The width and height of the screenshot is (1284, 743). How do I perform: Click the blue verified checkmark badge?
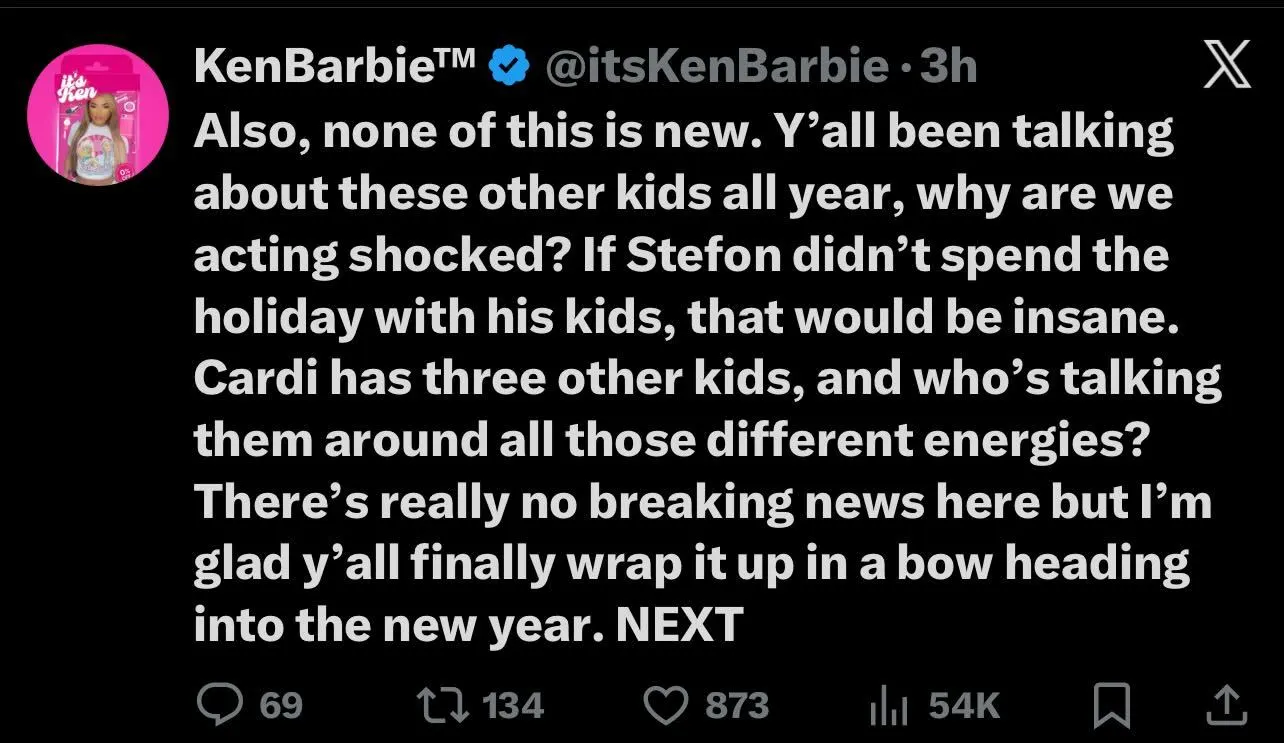click(x=509, y=64)
